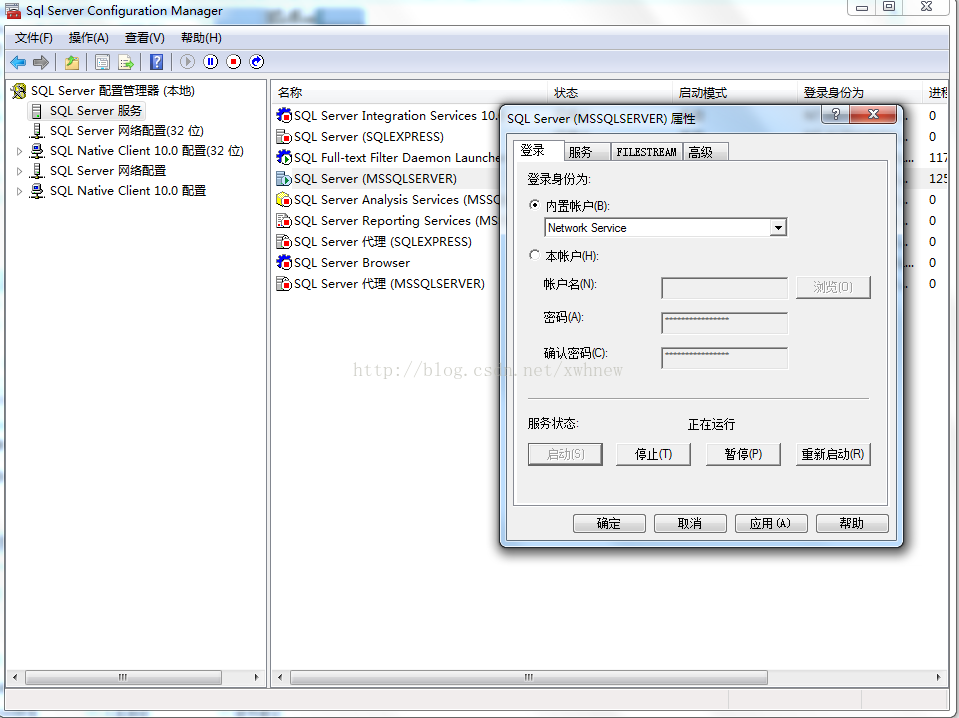
Task: Click the 帐户名(N) input field
Action: pyautogui.click(x=725, y=288)
